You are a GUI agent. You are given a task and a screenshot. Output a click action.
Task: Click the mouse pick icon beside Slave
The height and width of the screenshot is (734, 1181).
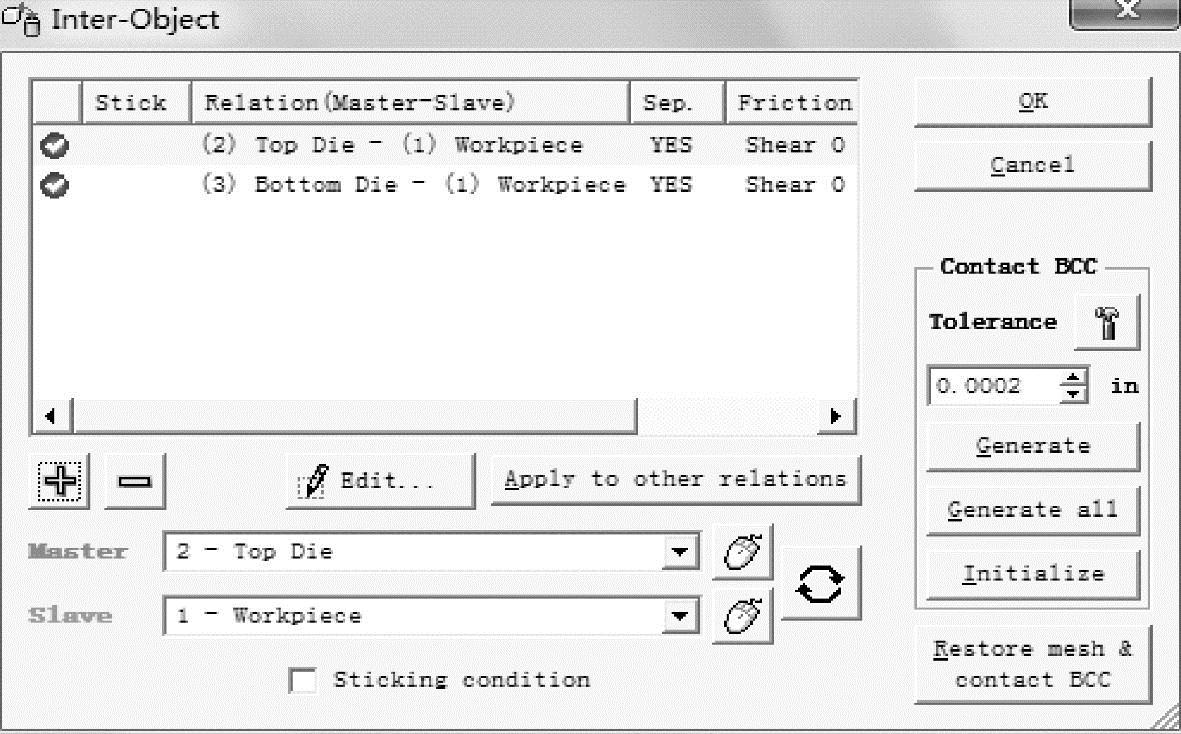(742, 616)
